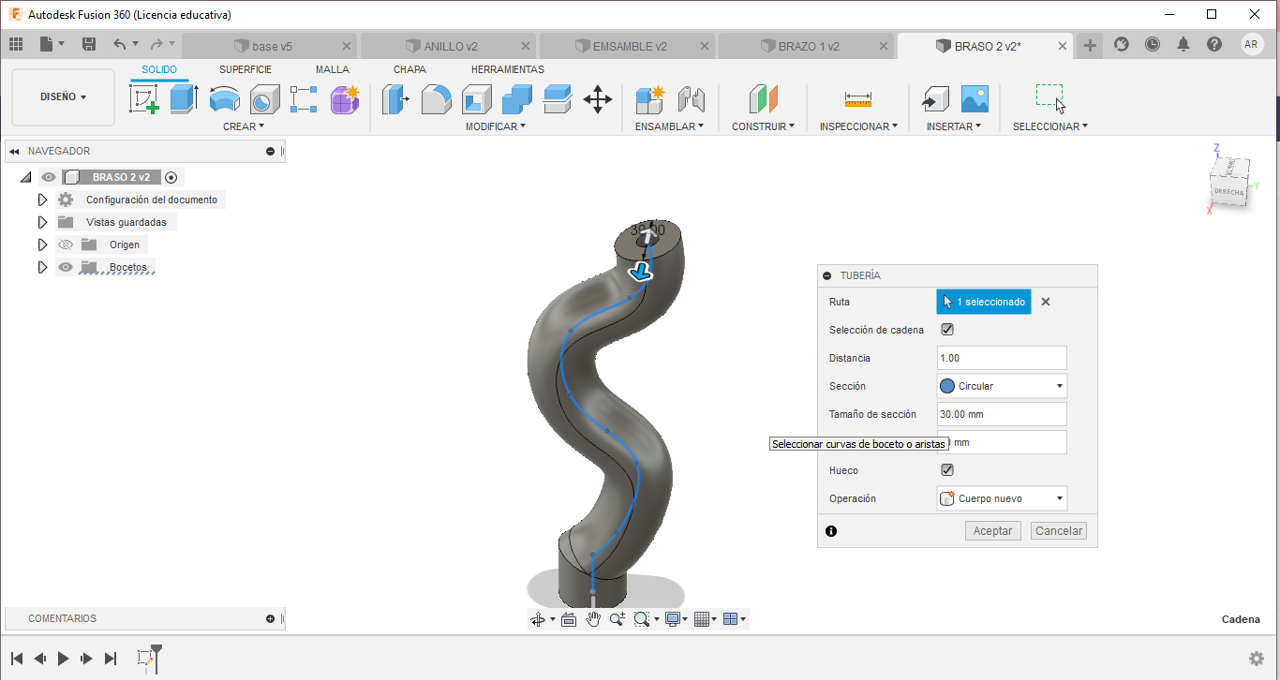Toggle the Hueco checkbox
1280x680 pixels.
(x=947, y=470)
